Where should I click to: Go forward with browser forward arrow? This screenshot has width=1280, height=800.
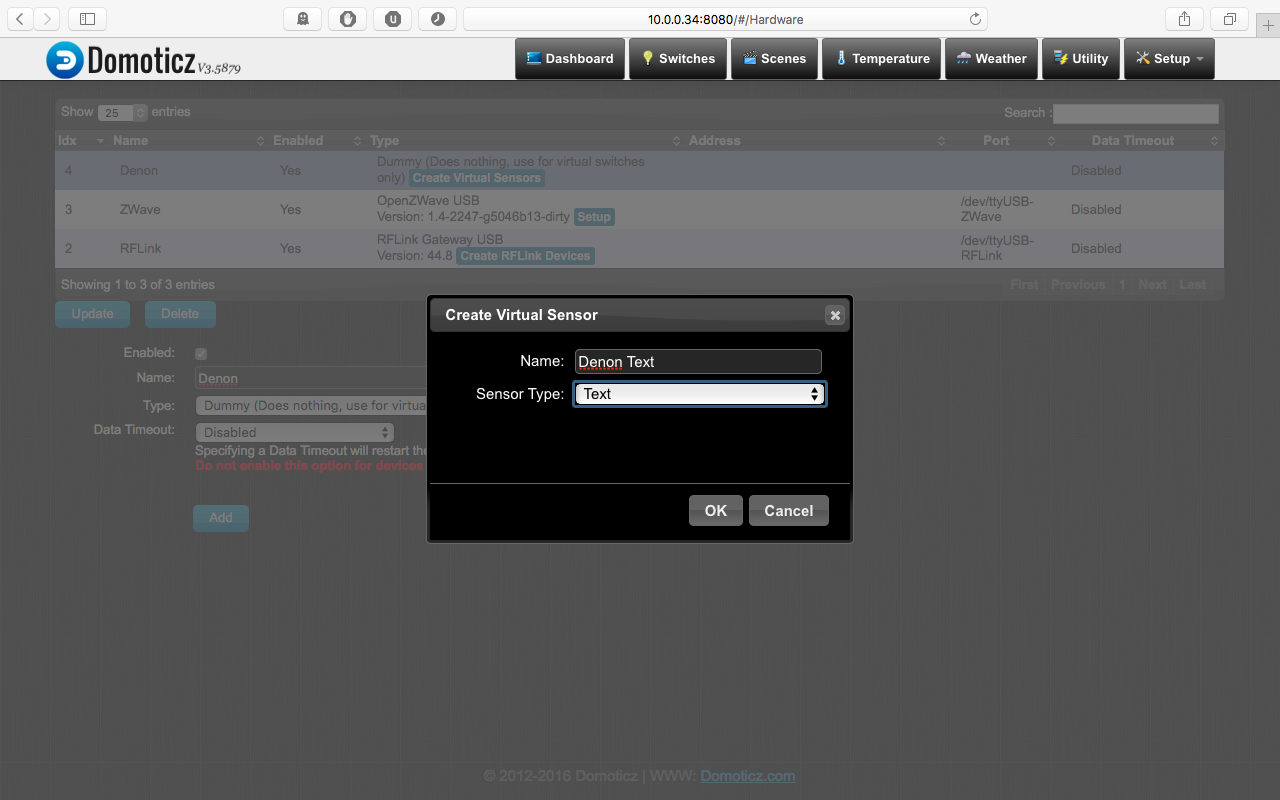tap(47, 19)
